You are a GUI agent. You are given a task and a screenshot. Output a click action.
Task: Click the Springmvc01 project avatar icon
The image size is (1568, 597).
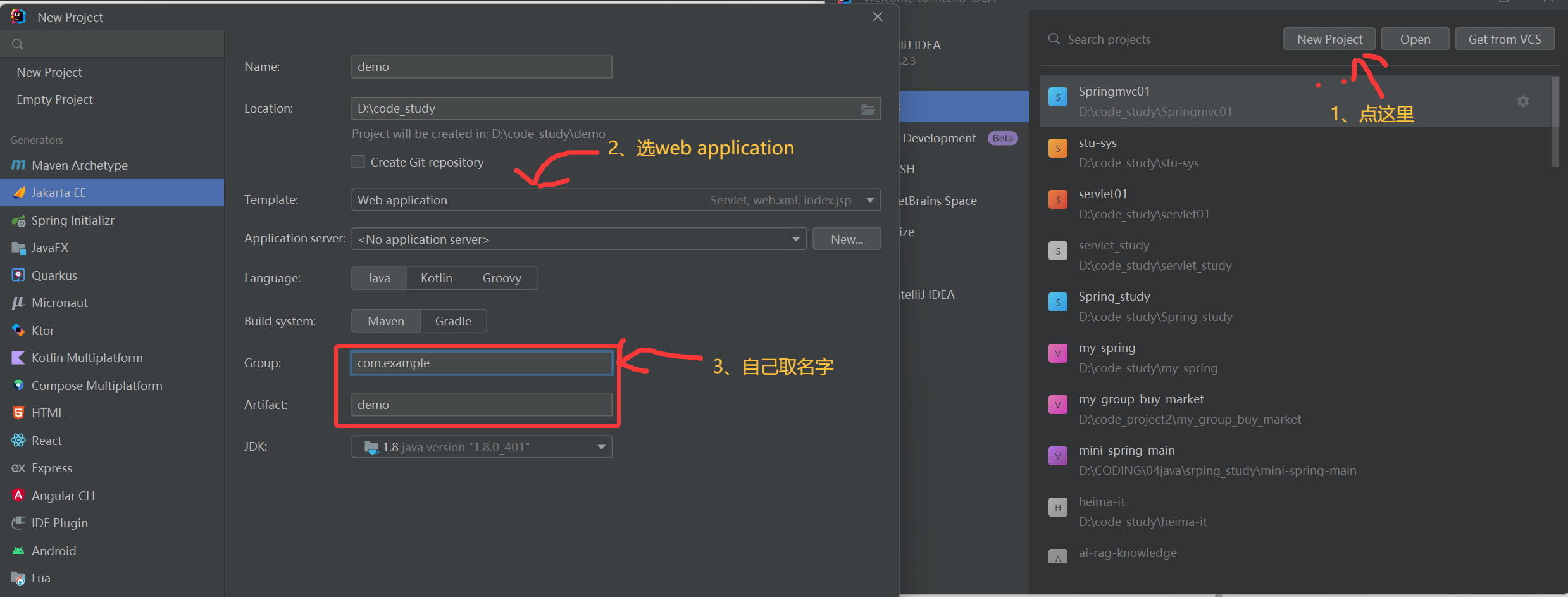(1058, 97)
